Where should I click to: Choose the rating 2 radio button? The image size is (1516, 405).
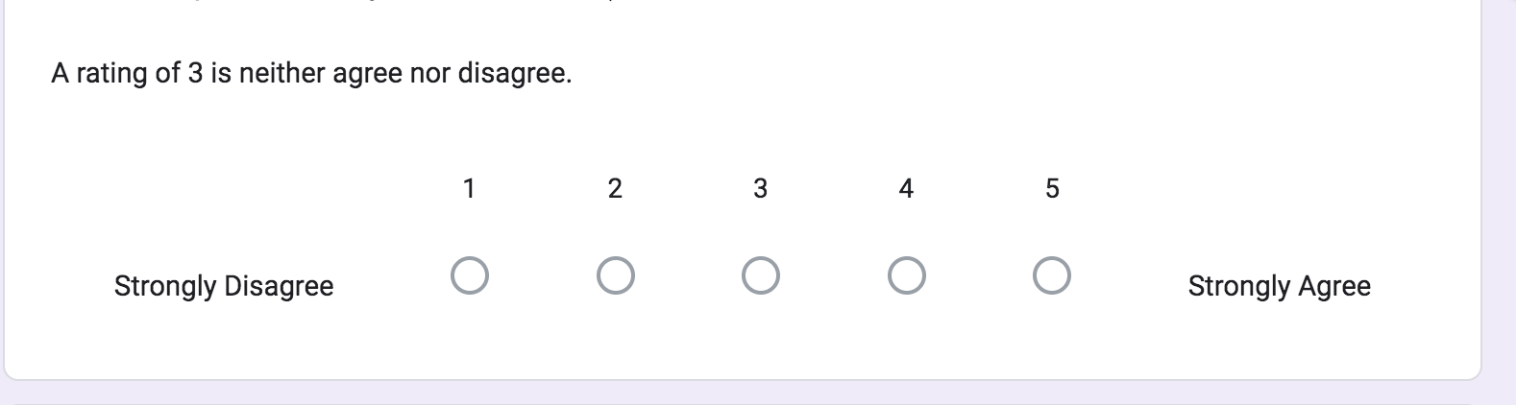(x=615, y=275)
